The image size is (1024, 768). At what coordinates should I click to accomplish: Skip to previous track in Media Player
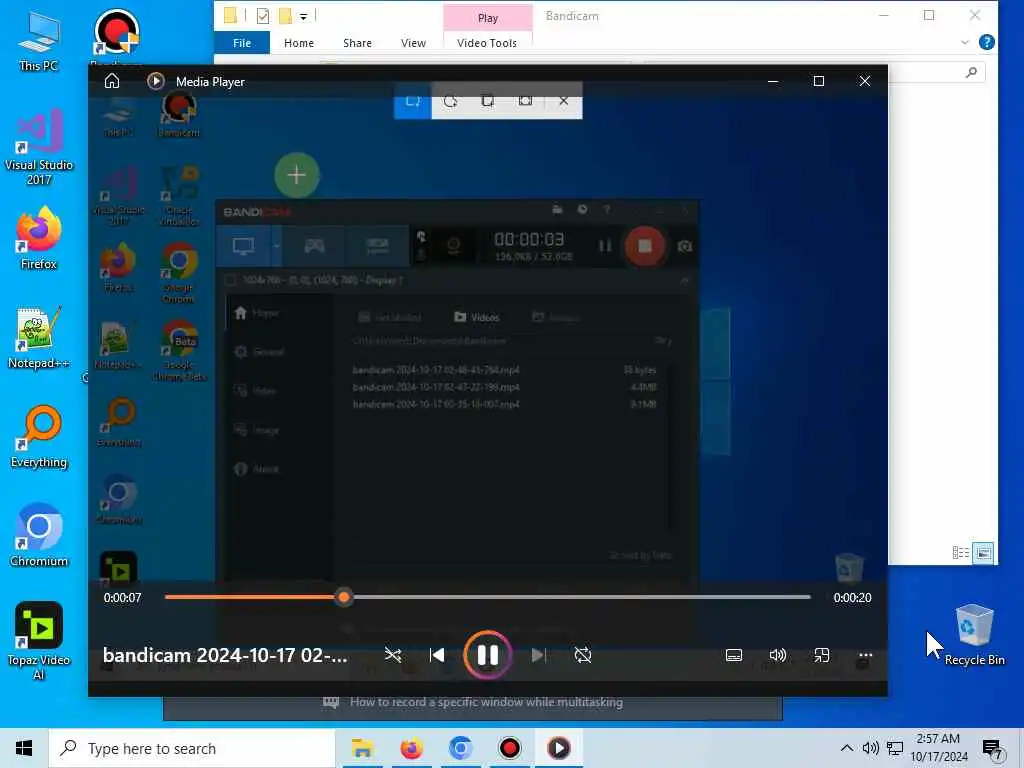(437, 655)
